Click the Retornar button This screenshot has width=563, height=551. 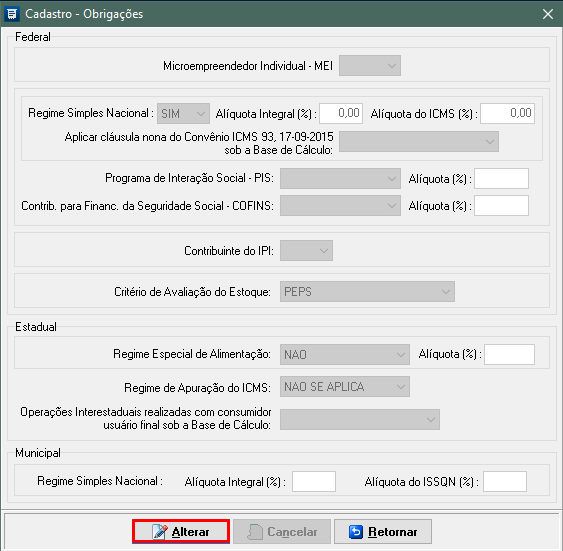pyautogui.click(x=383, y=532)
